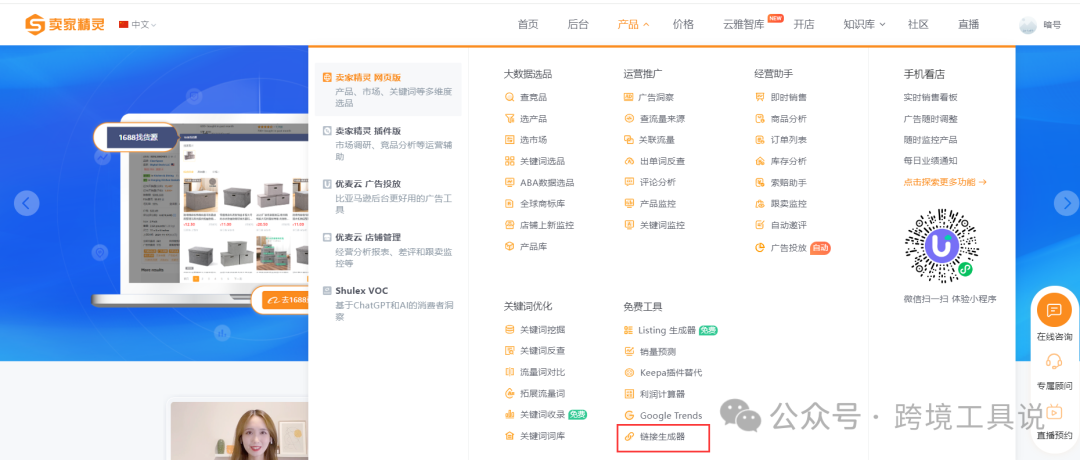Collapse the 产品 menu dropdown

633,24
